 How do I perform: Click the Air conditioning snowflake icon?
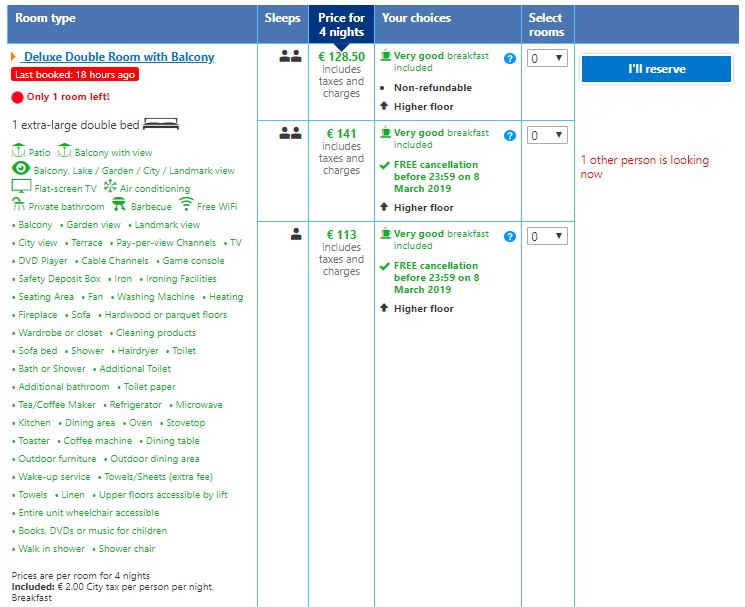click(110, 187)
